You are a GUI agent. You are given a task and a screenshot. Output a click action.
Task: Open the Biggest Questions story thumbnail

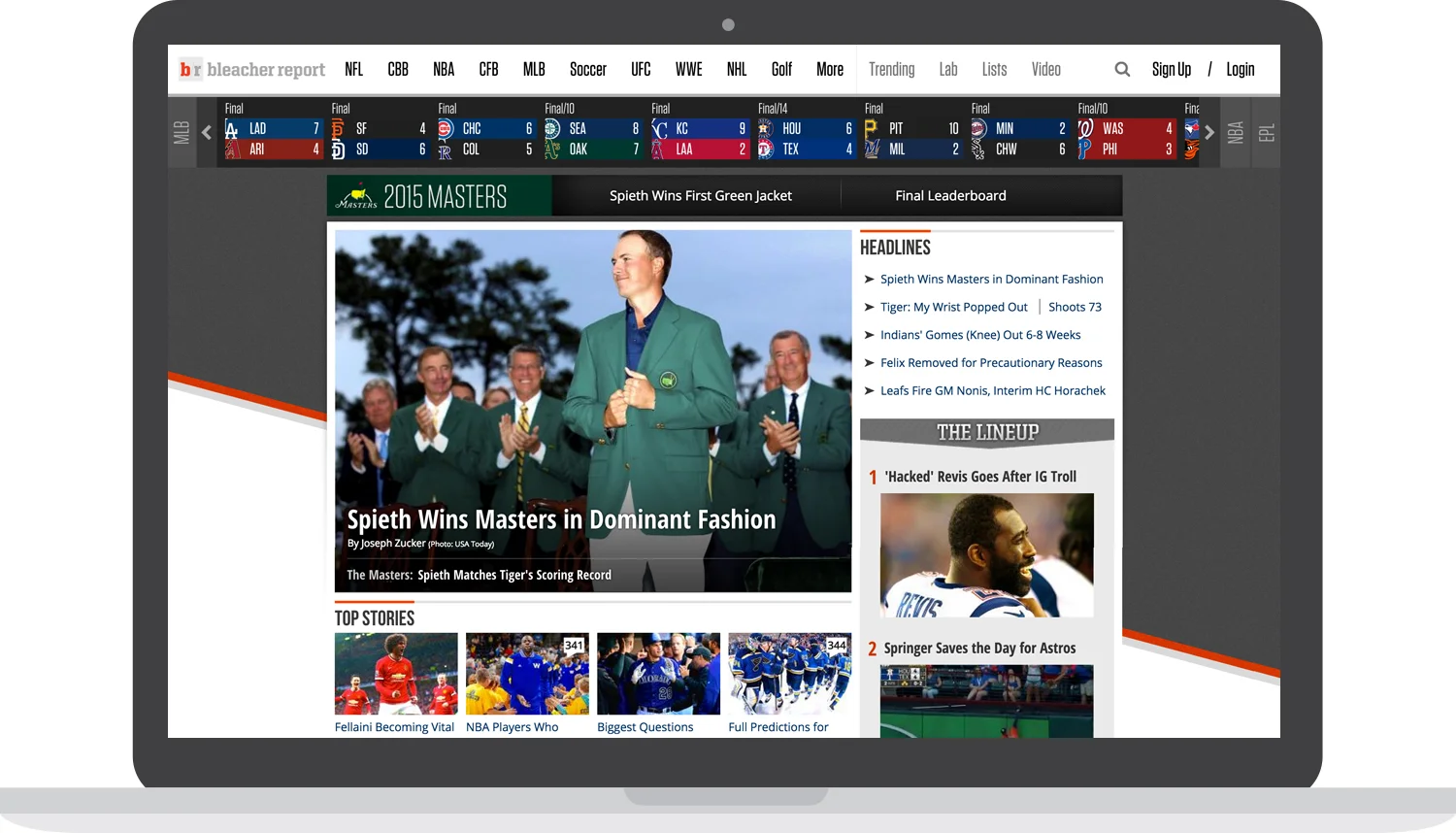659,674
